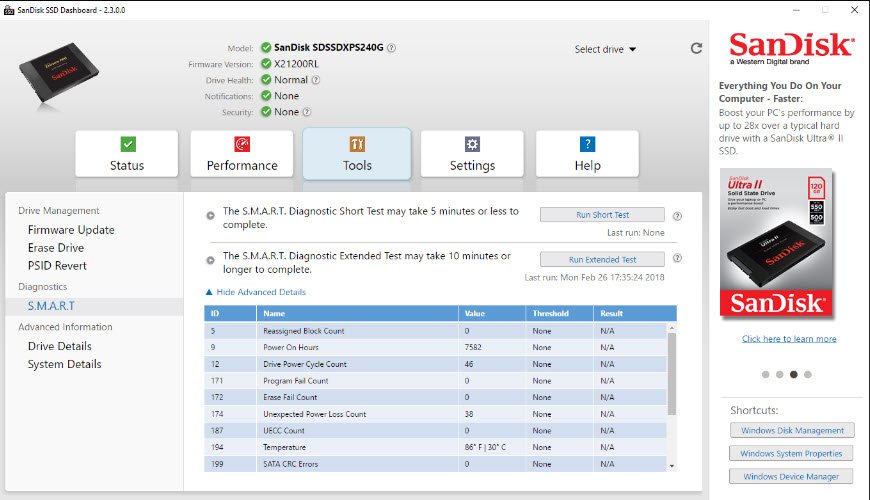Click the green check beside Drive Health Normal
870x500 pixels.
[x=266, y=80]
